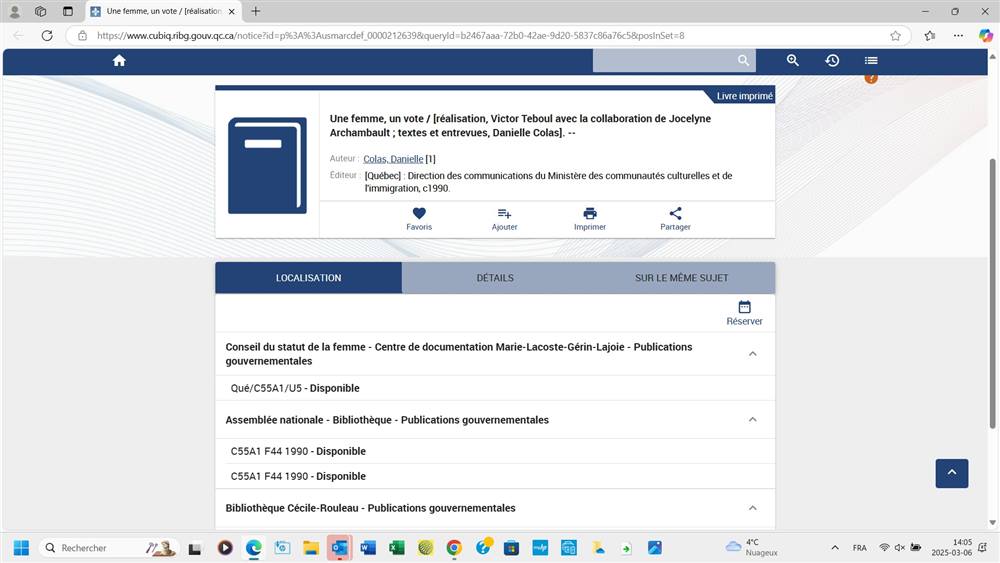The image size is (1000, 563).
Task: Click the scroll-to-top arrow button
Action: pos(951,473)
